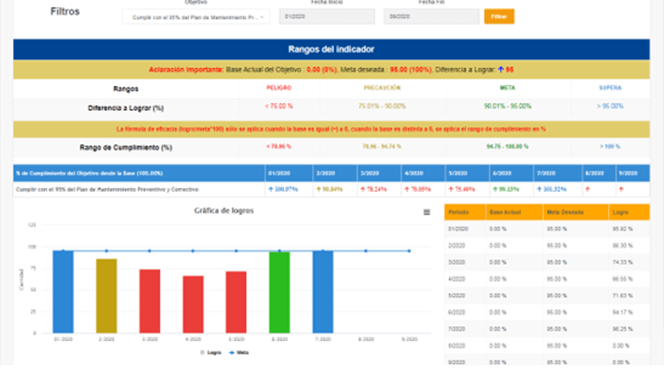This screenshot has width=664, height=375.
Task: Click the Meta line point above 8/2020
Action: (366, 251)
